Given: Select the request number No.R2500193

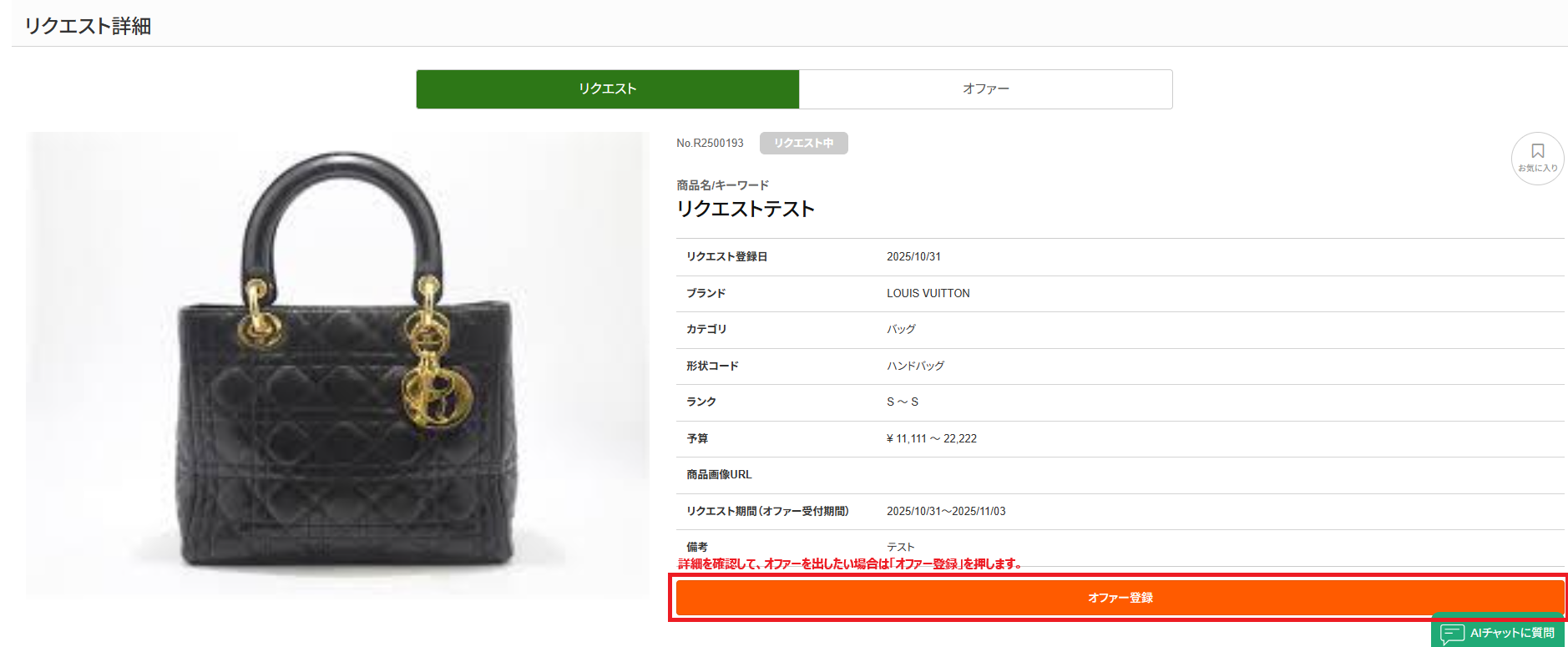Looking at the screenshot, I should (710, 144).
